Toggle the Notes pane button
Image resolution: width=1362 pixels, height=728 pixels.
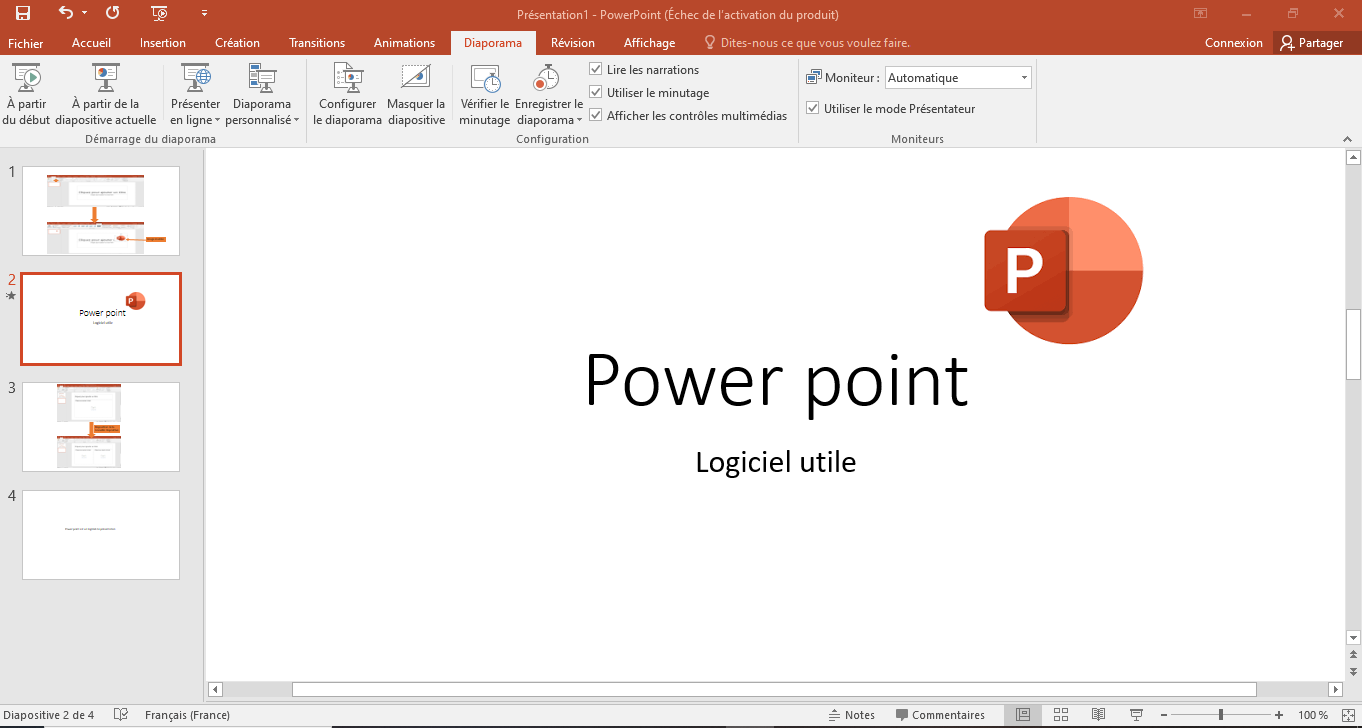click(851, 715)
